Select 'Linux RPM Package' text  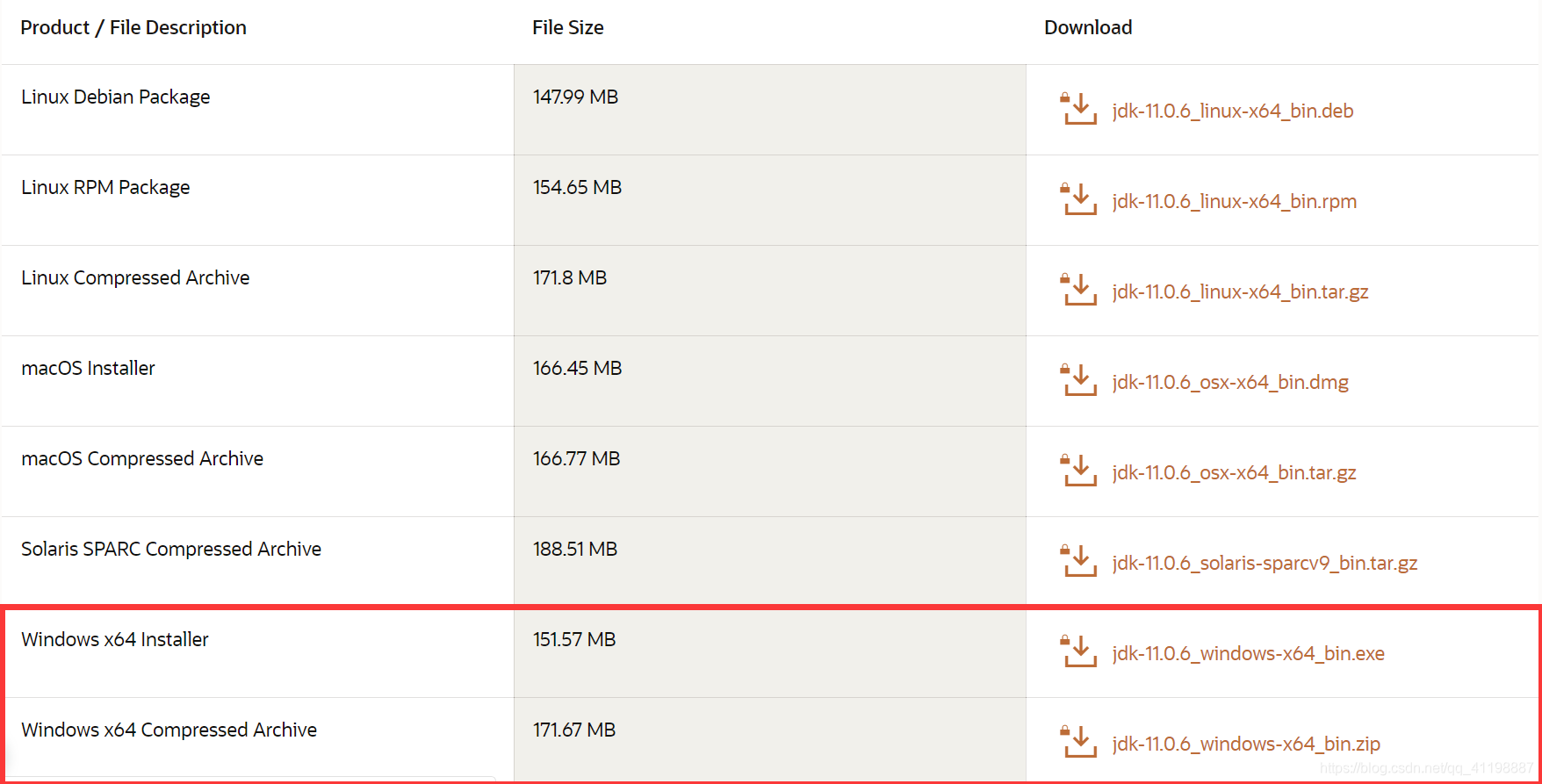(105, 188)
